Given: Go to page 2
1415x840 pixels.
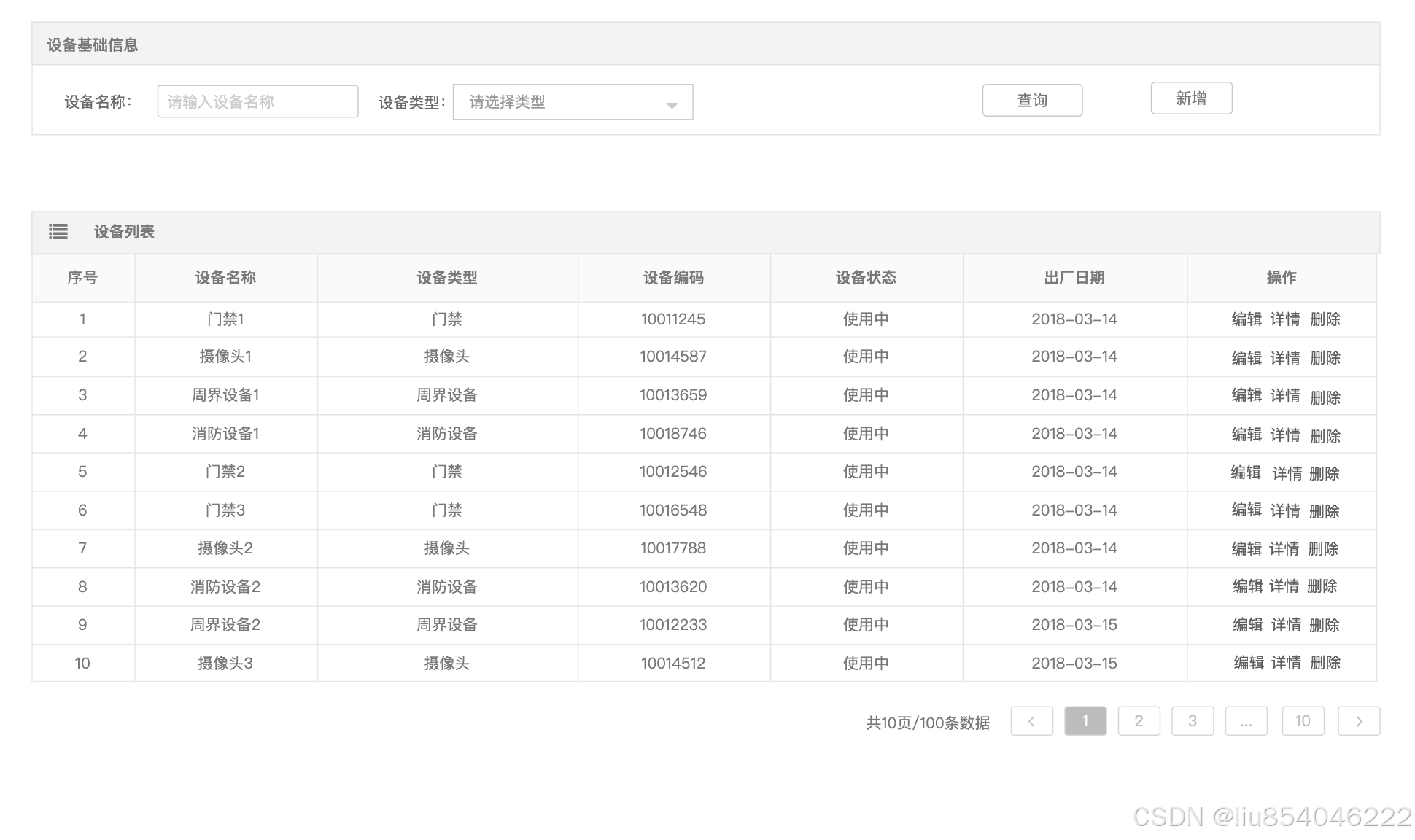Looking at the screenshot, I should point(1139,721).
